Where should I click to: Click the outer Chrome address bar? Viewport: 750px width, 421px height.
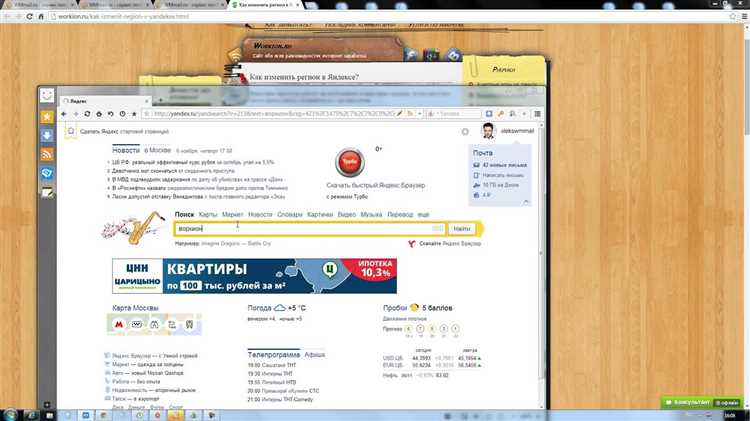pyautogui.click(x=387, y=16)
